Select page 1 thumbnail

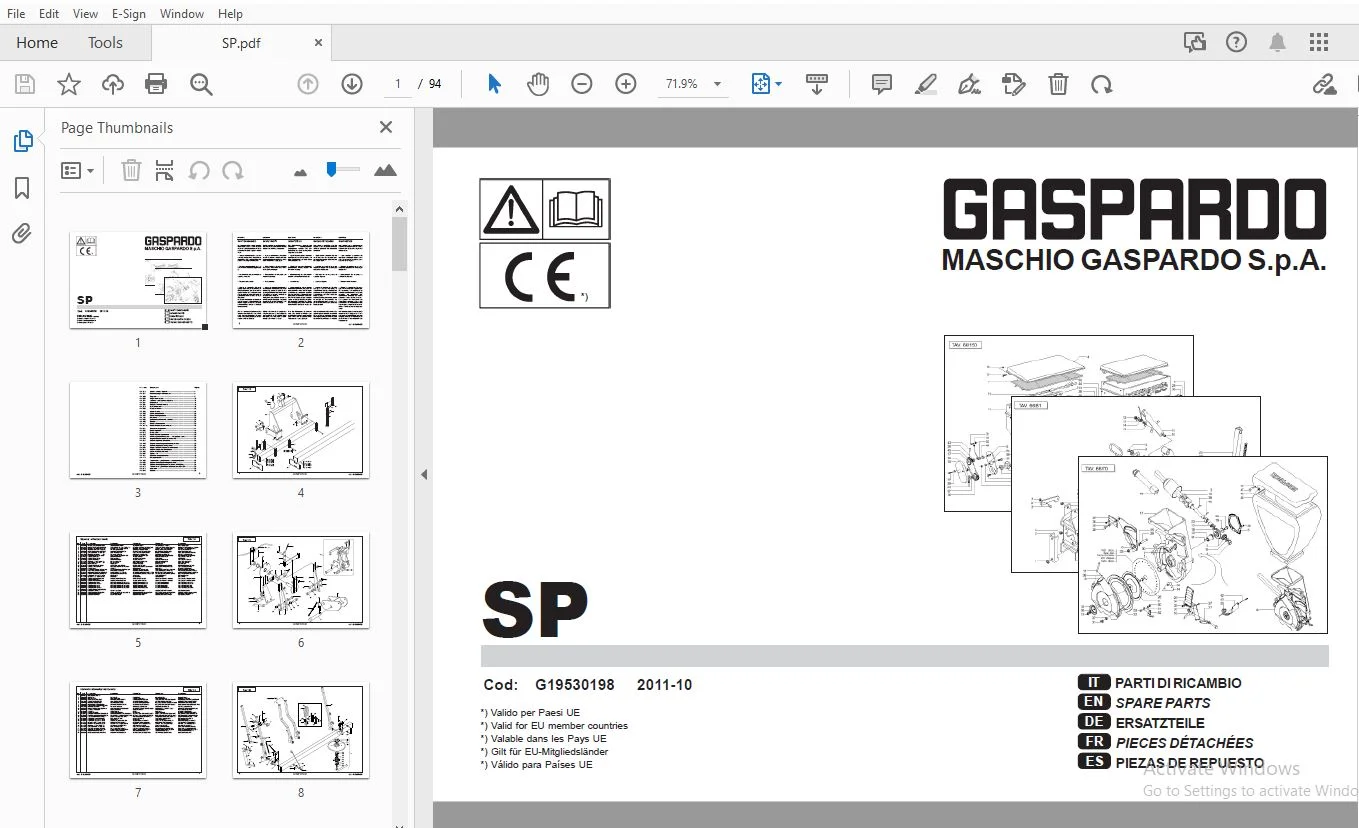point(138,280)
